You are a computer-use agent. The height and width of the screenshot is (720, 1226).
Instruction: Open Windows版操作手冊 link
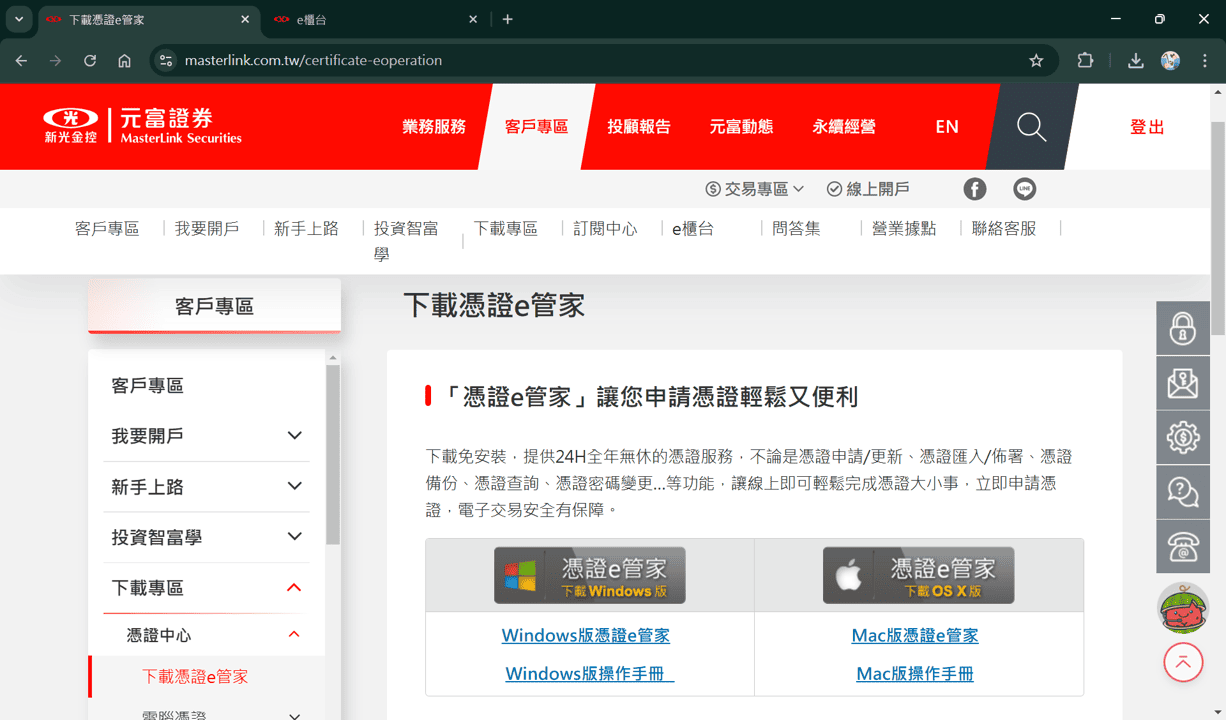point(590,674)
